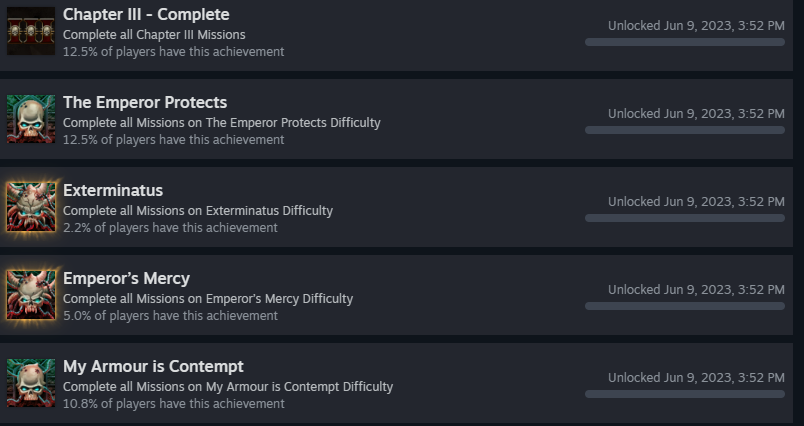Click progress bar of Chapter III - Complete
The height and width of the screenshot is (426, 804).
coord(685,42)
